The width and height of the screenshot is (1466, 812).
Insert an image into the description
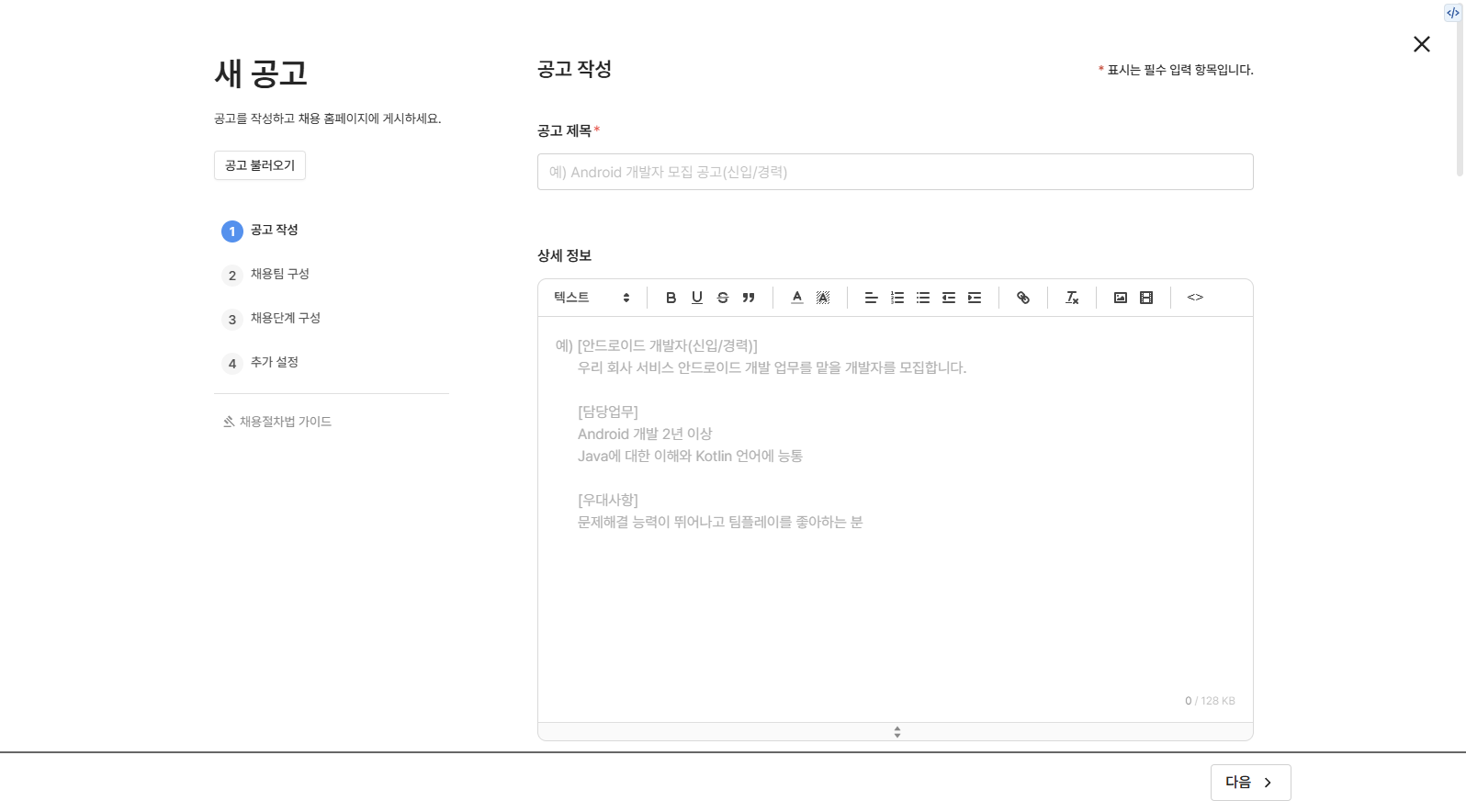pos(1120,298)
